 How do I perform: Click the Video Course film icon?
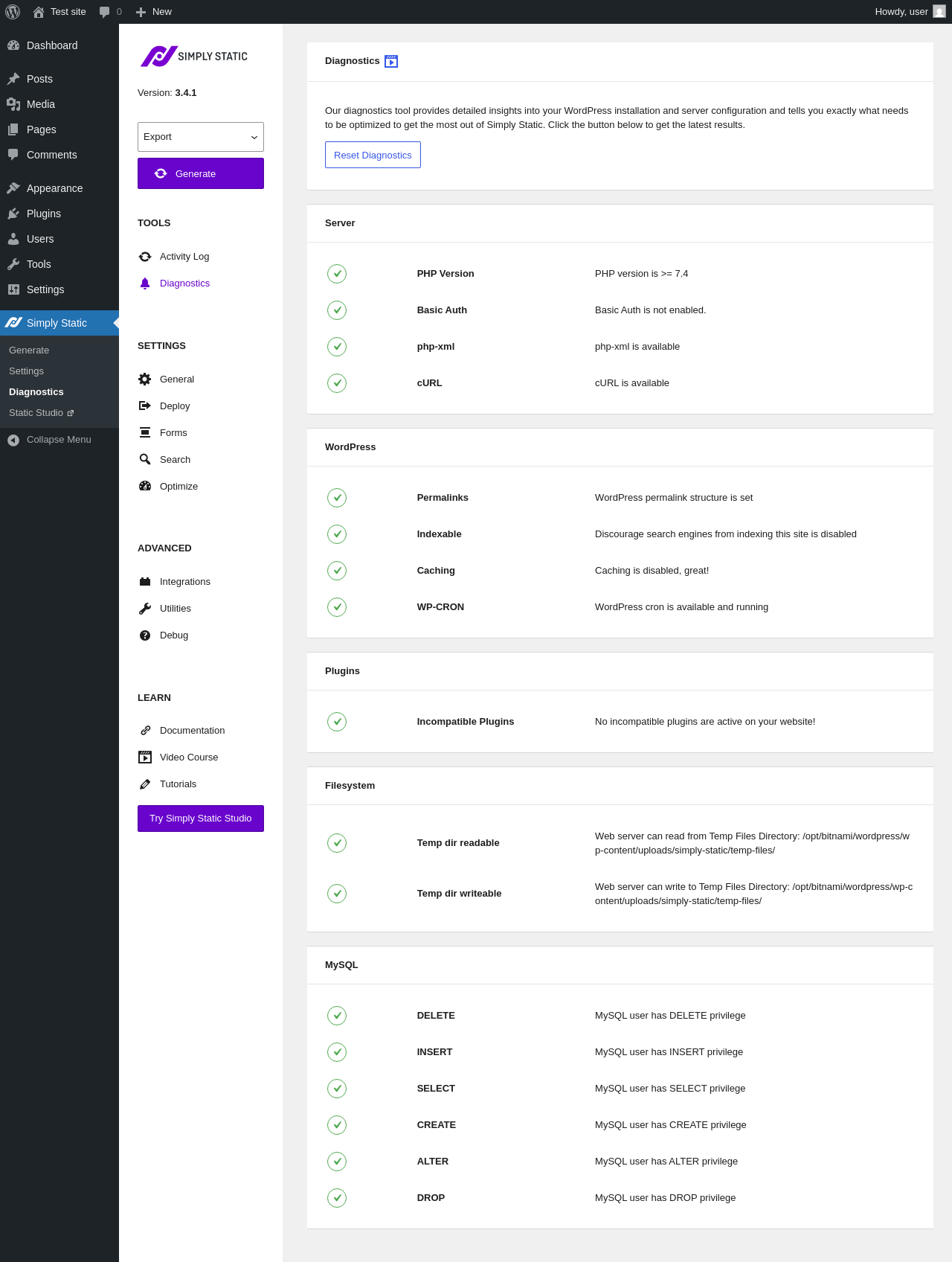pyautogui.click(x=145, y=757)
